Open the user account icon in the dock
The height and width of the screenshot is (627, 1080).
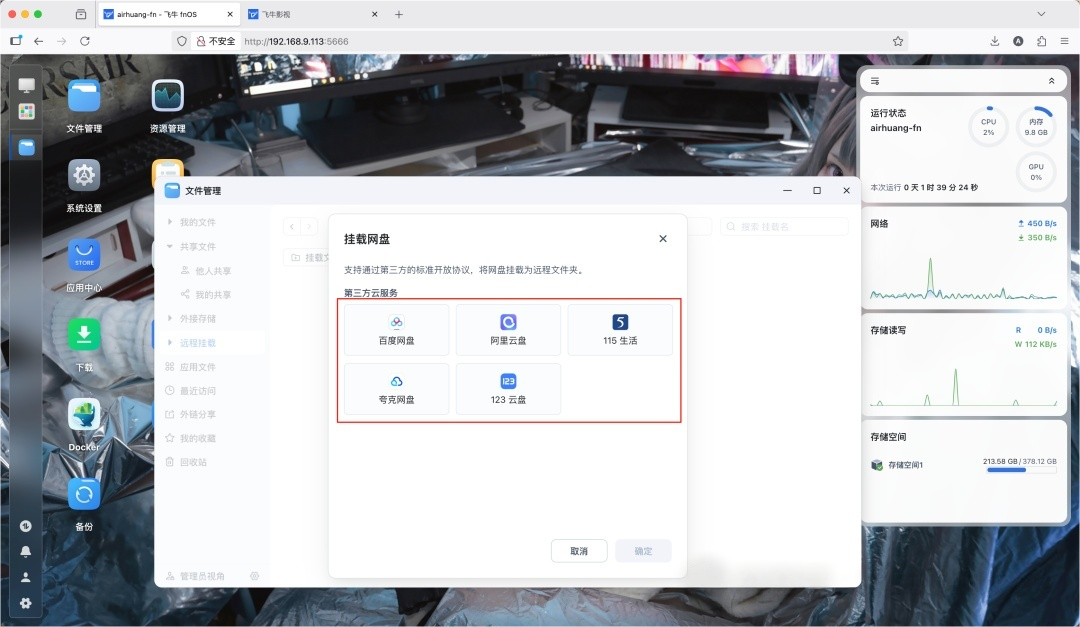(x=25, y=577)
